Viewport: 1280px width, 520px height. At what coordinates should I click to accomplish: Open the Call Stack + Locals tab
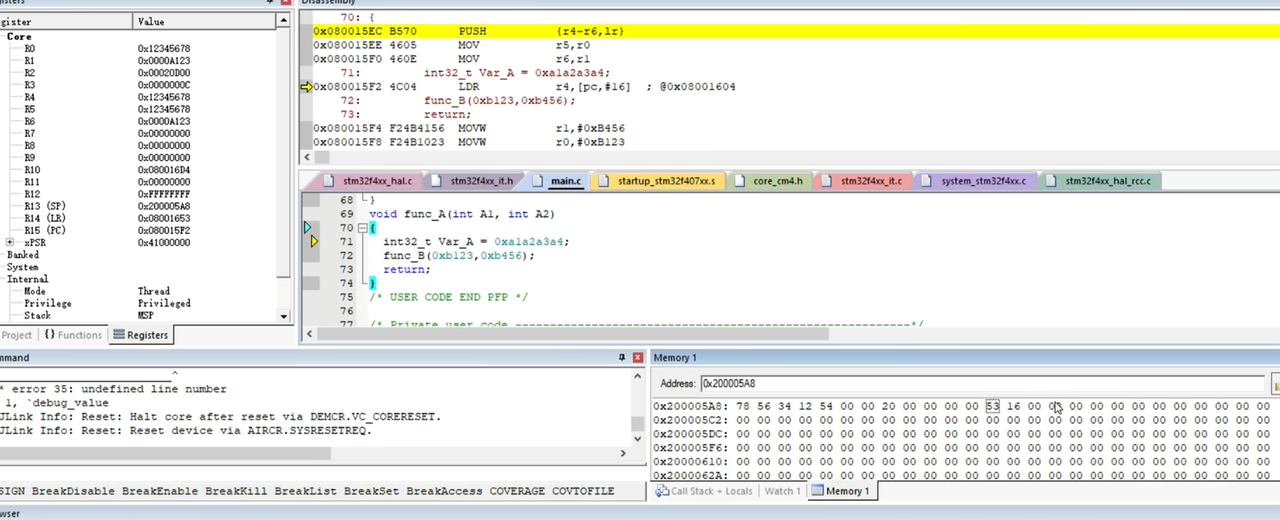tap(703, 491)
